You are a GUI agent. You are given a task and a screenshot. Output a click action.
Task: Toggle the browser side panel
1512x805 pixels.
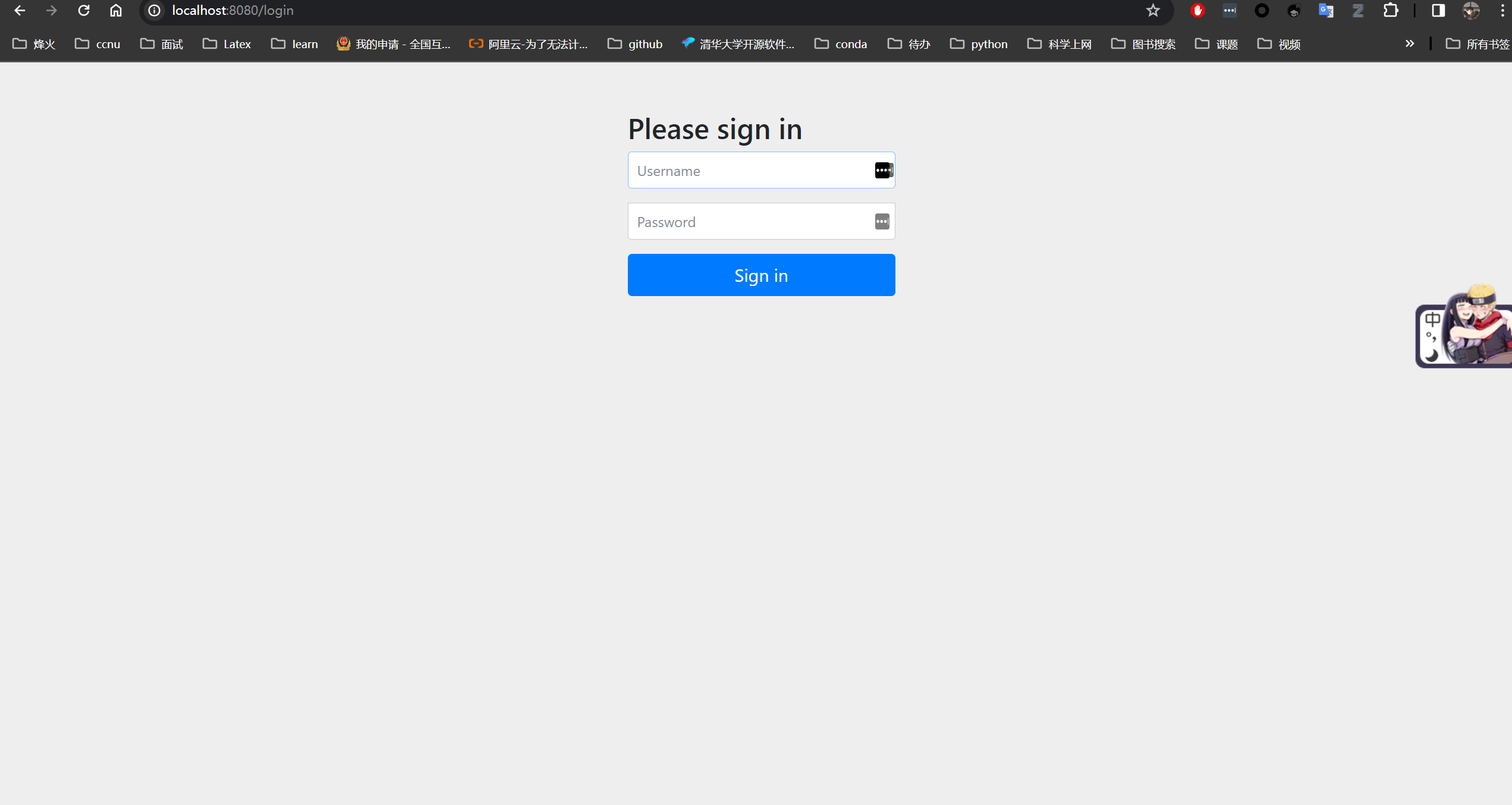[x=1438, y=10]
